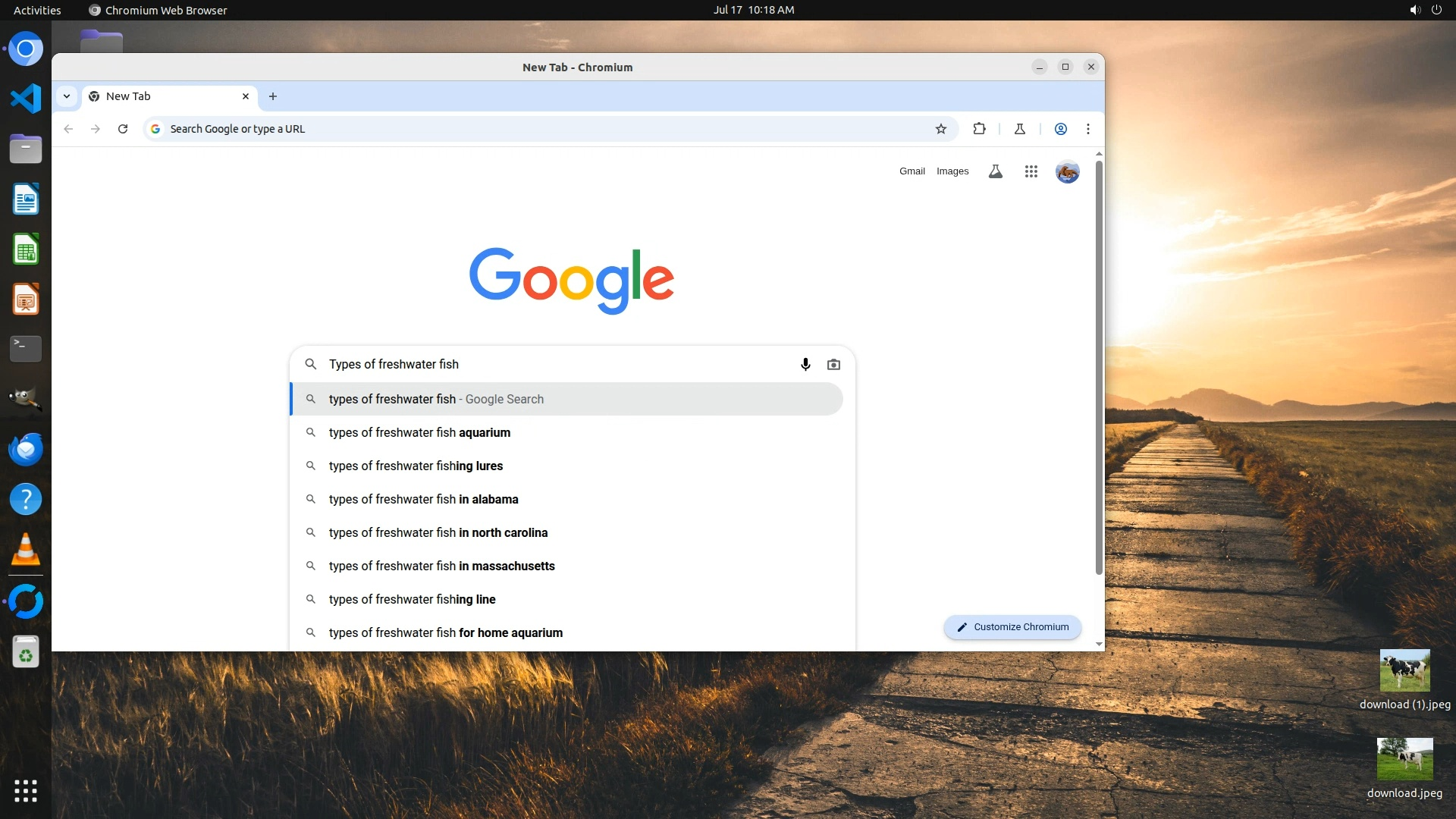1456x819 pixels.
Task: Reload the current page
Action: pos(123,129)
